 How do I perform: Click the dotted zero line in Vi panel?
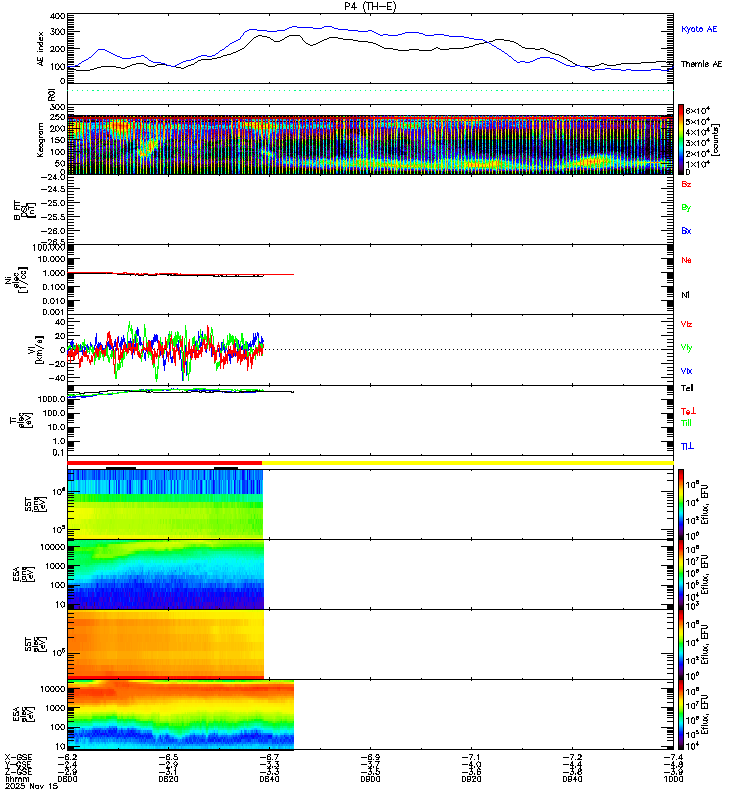coord(468,349)
